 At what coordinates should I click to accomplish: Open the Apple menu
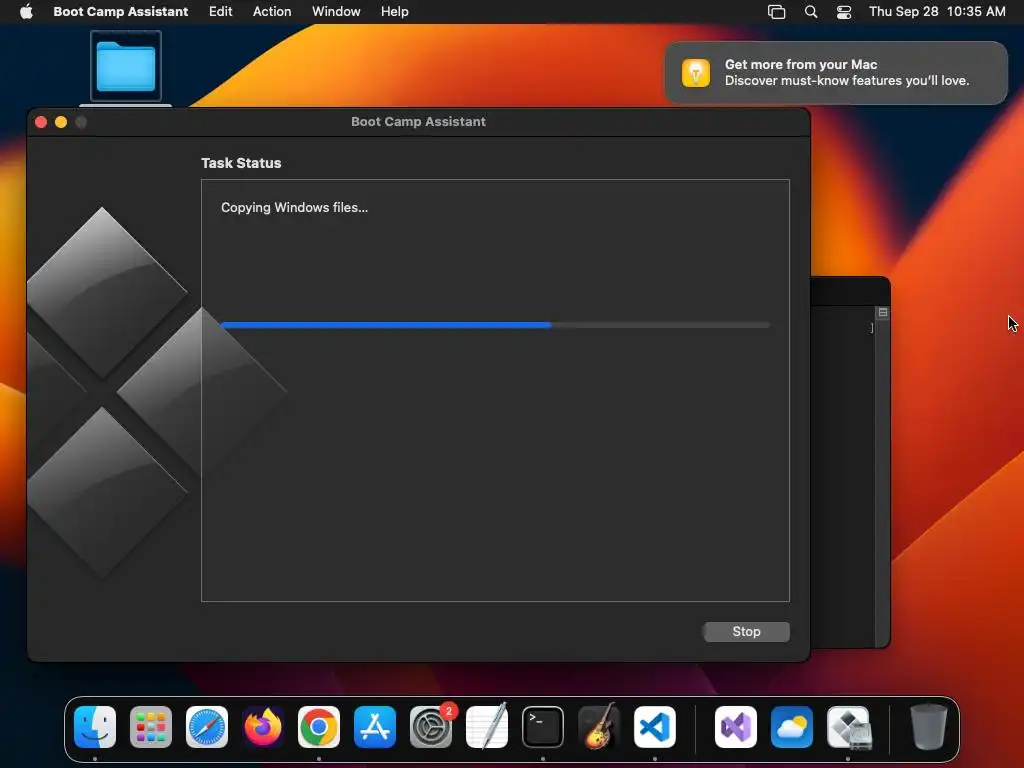26,11
